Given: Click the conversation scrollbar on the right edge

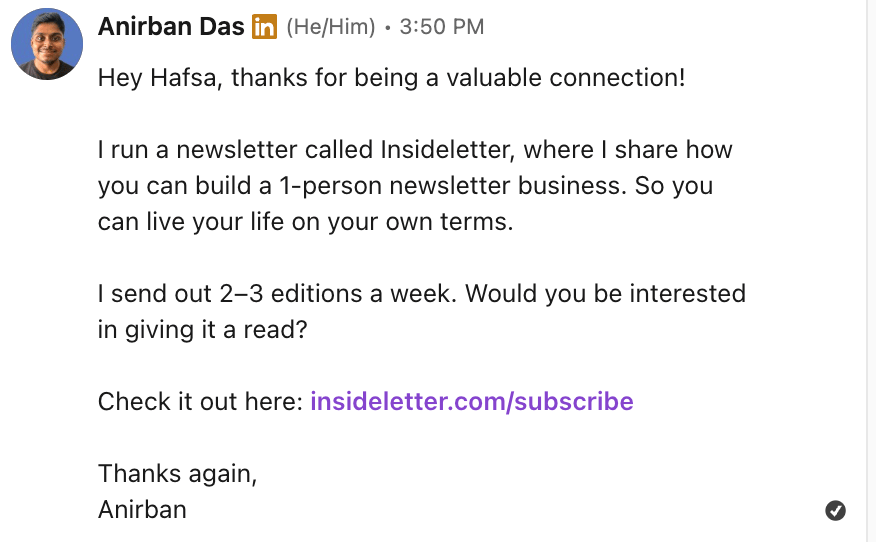Looking at the screenshot, I should [870, 271].
